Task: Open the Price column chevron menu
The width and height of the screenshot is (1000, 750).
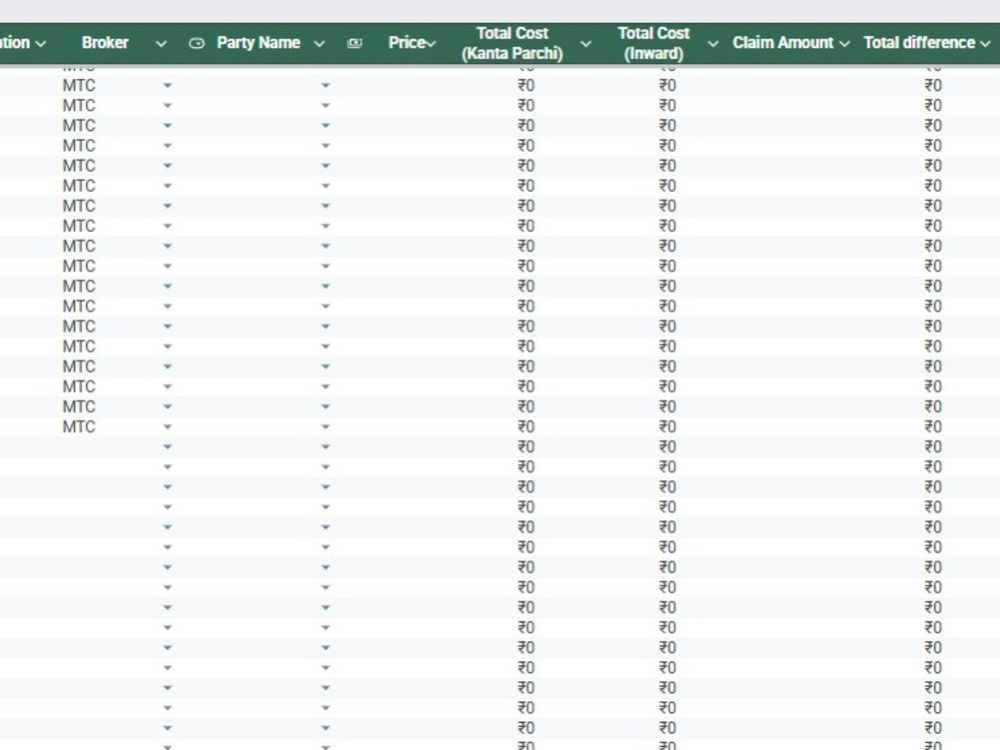Action: 432,44
